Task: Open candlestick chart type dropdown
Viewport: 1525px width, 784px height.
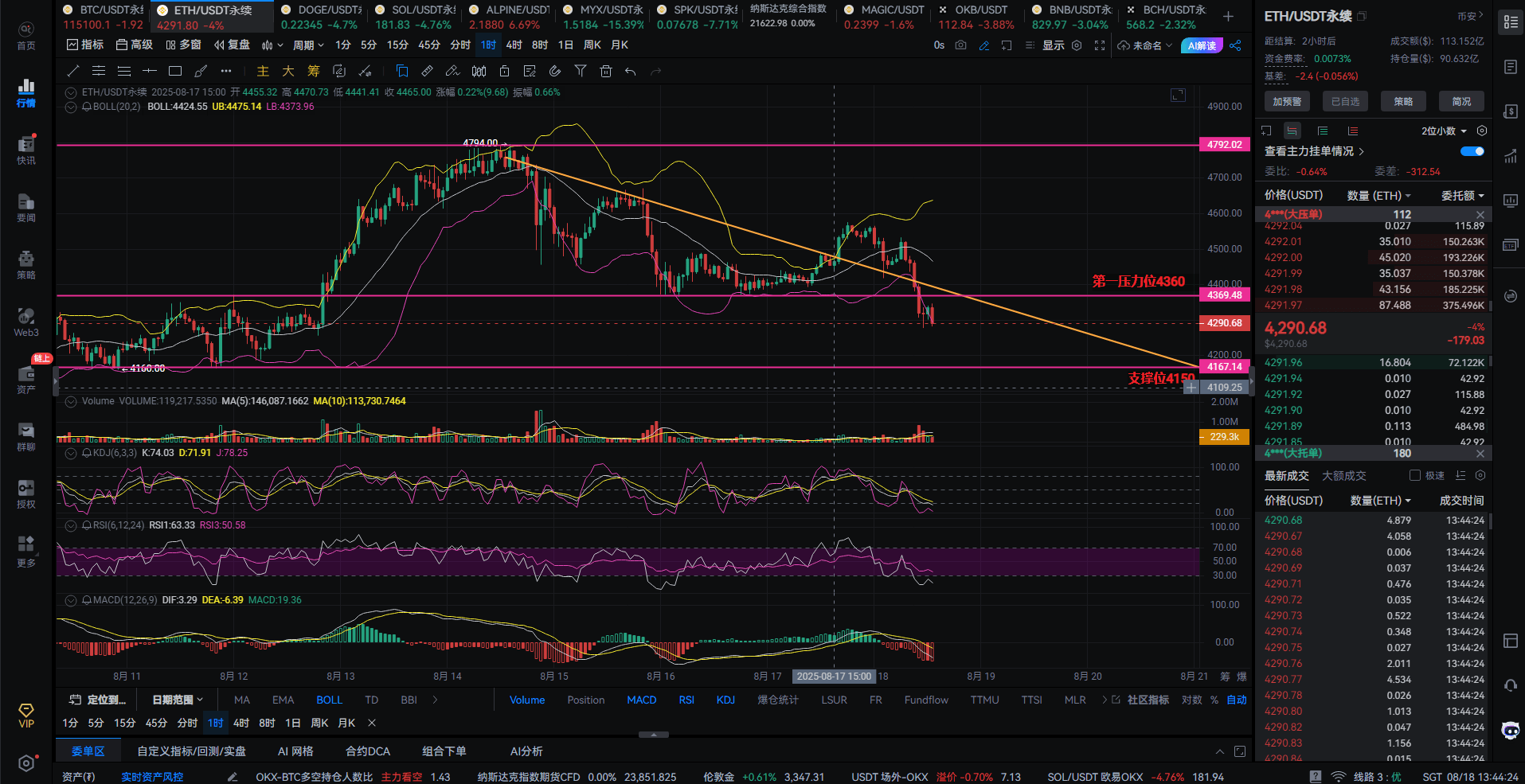Action: (272, 45)
